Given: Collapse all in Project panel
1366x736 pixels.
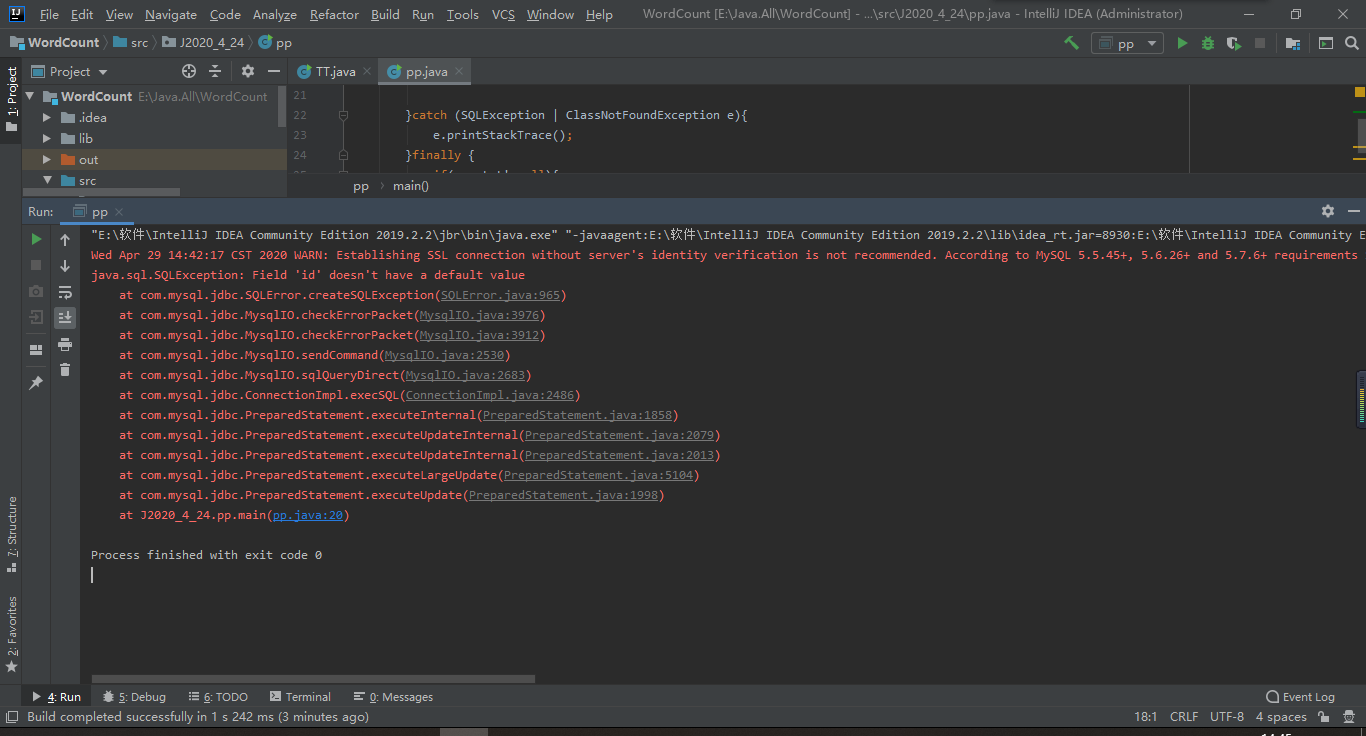Looking at the screenshot, I should click(x=215, y=71).
